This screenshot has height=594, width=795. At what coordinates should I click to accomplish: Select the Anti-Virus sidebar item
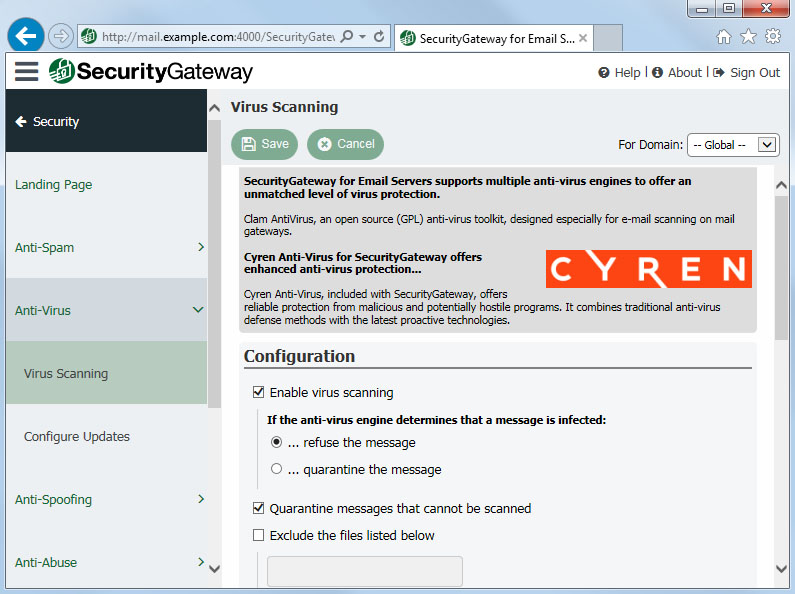(x=43, y=310)
